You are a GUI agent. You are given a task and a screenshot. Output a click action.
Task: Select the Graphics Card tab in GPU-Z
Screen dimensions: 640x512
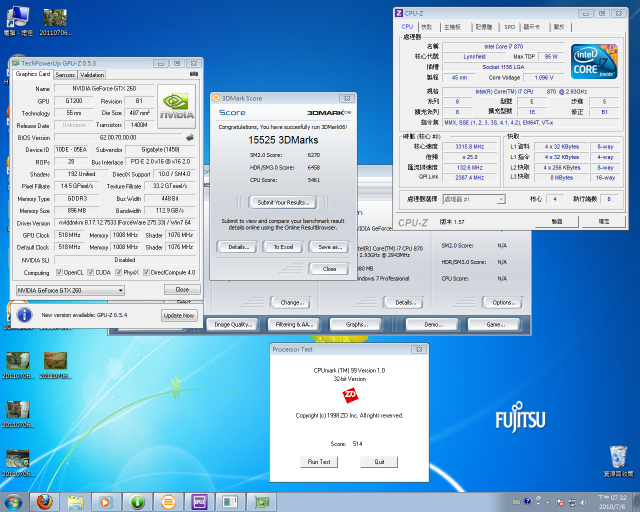tap(33, 74)
